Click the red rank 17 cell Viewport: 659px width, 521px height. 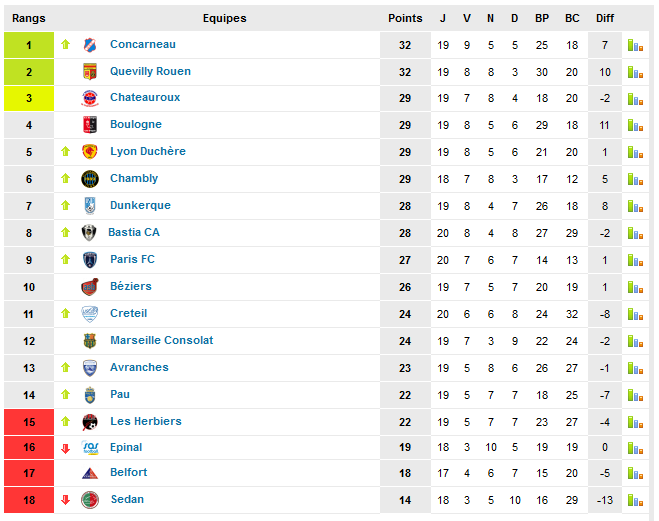click(29, 473)
